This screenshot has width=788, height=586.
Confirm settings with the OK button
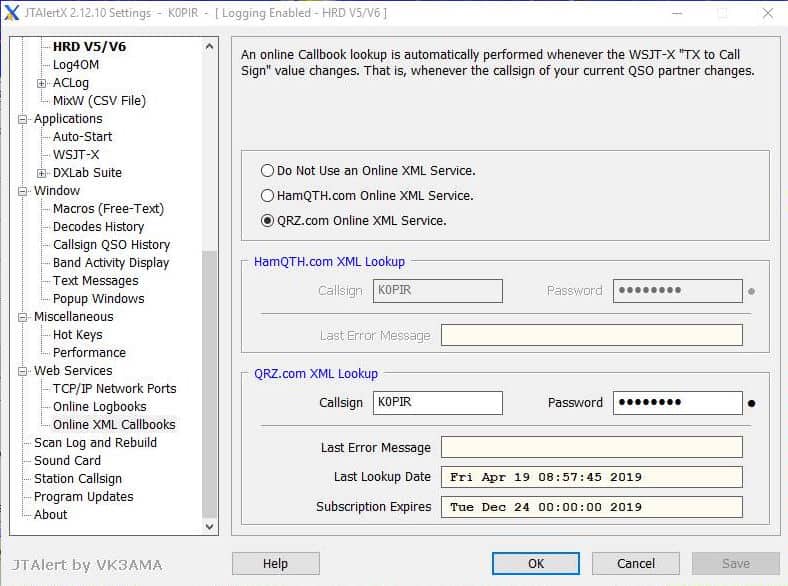click(x=536, y=563)
